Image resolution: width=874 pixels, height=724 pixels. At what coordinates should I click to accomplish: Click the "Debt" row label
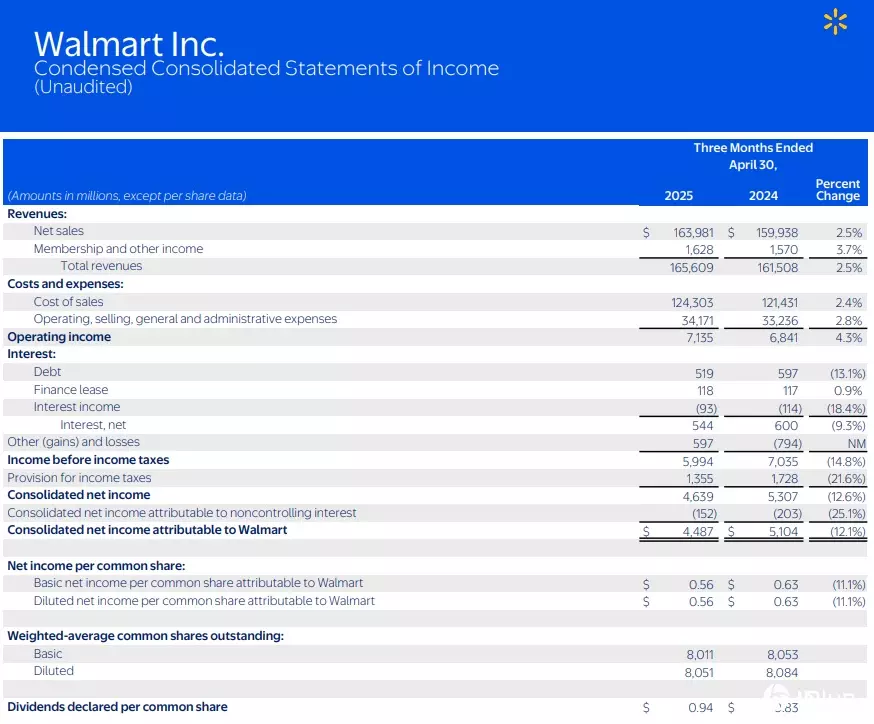(x=47, y=372)
